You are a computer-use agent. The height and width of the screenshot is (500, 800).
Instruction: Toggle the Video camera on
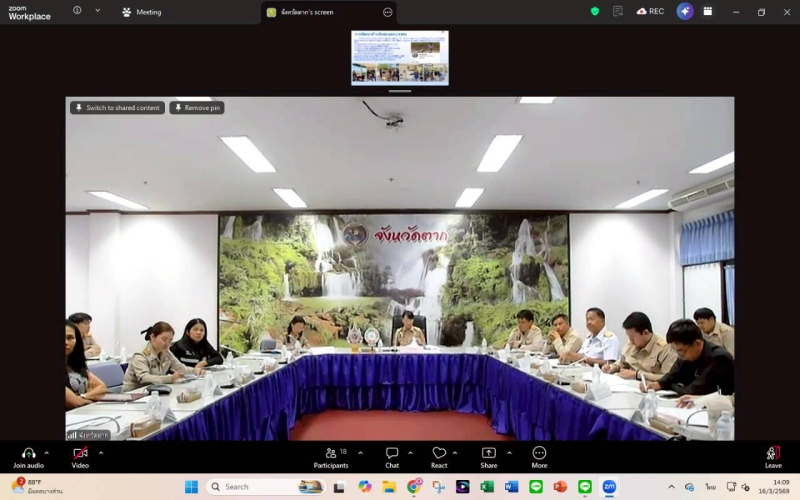pyautogui.click(x=80, y=454)
